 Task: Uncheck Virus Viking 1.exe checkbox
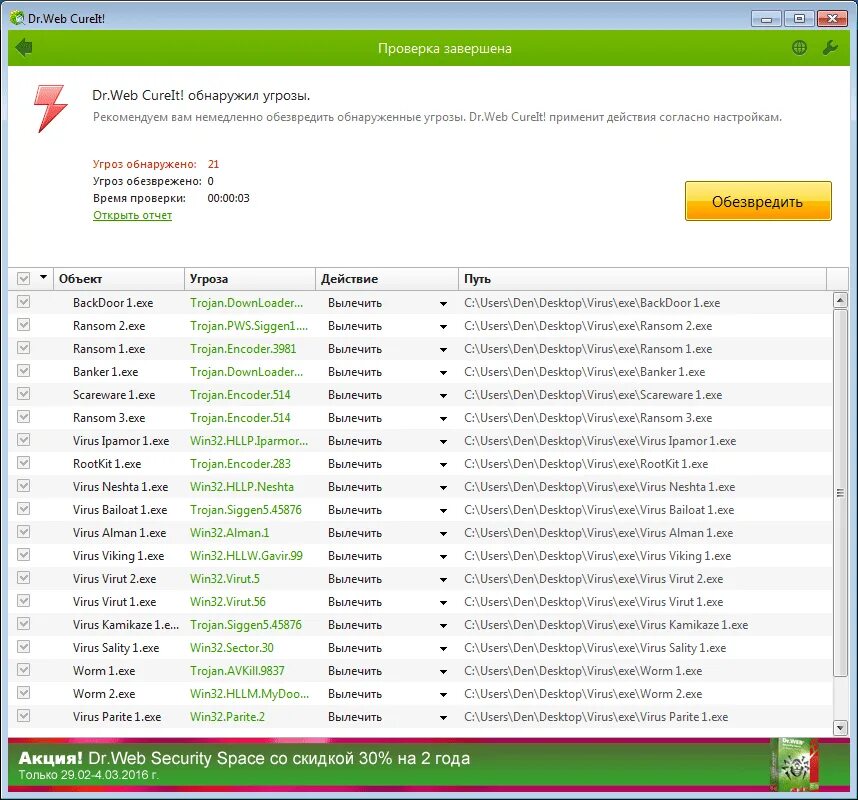(24, 555)
